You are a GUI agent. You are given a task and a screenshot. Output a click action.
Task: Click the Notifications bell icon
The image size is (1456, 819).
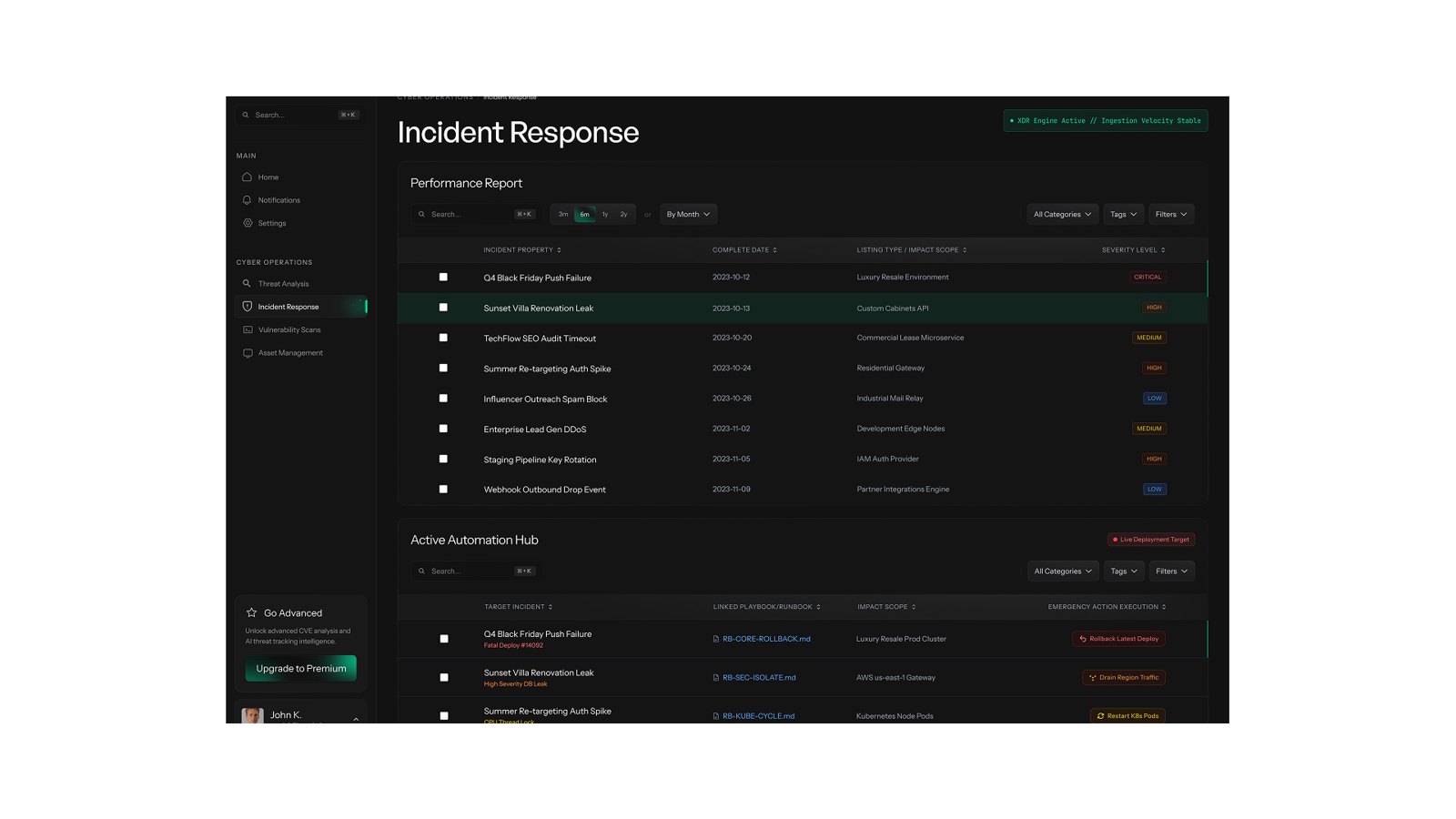(247, 200)
